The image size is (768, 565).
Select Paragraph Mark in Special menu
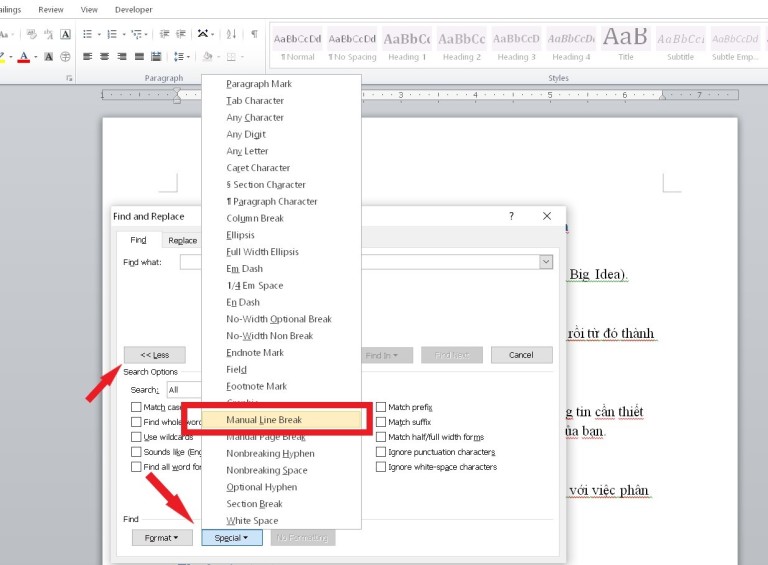coord(282,84)
